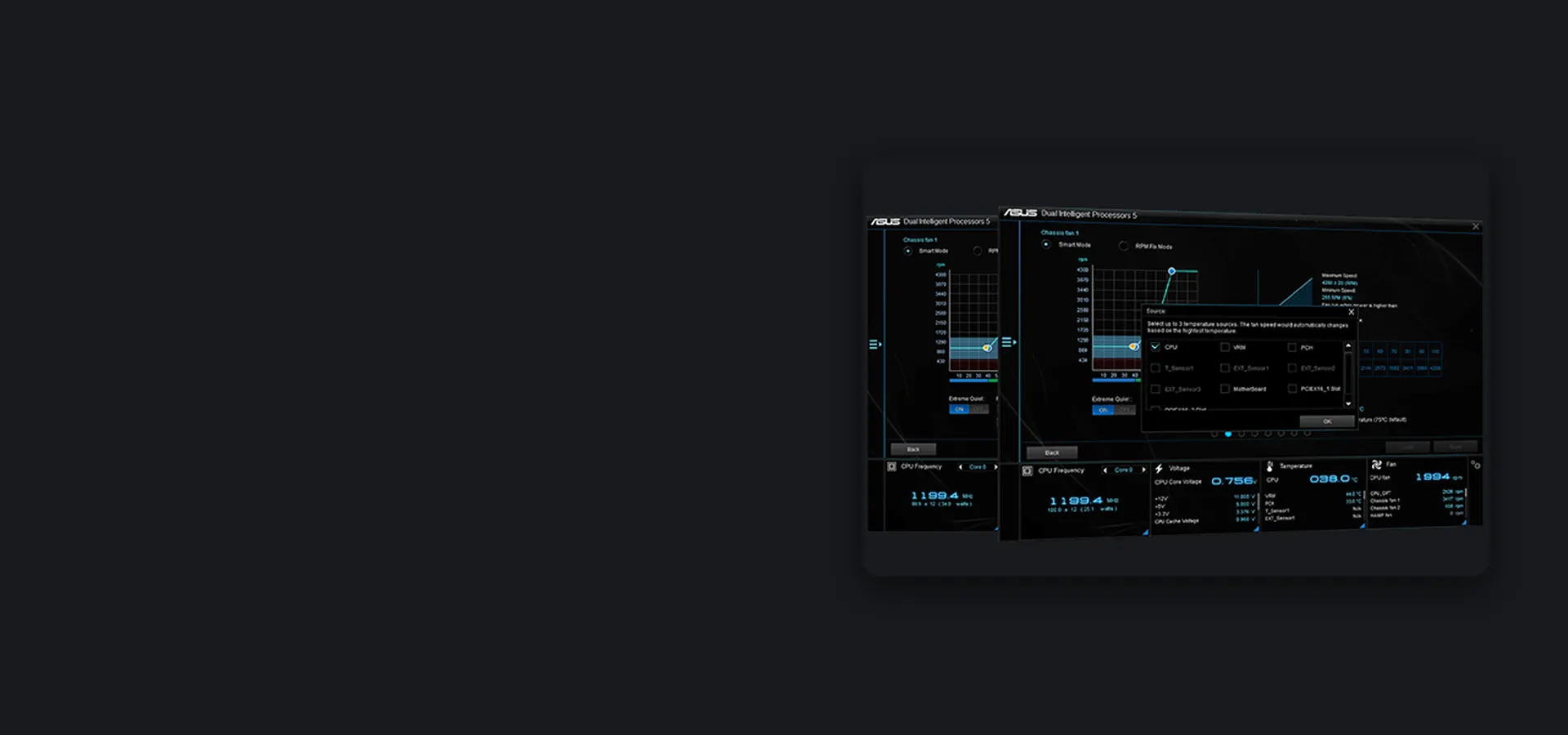Click Back button in back window
This screenshot has width=1568, height=735.
click(913, 449)
